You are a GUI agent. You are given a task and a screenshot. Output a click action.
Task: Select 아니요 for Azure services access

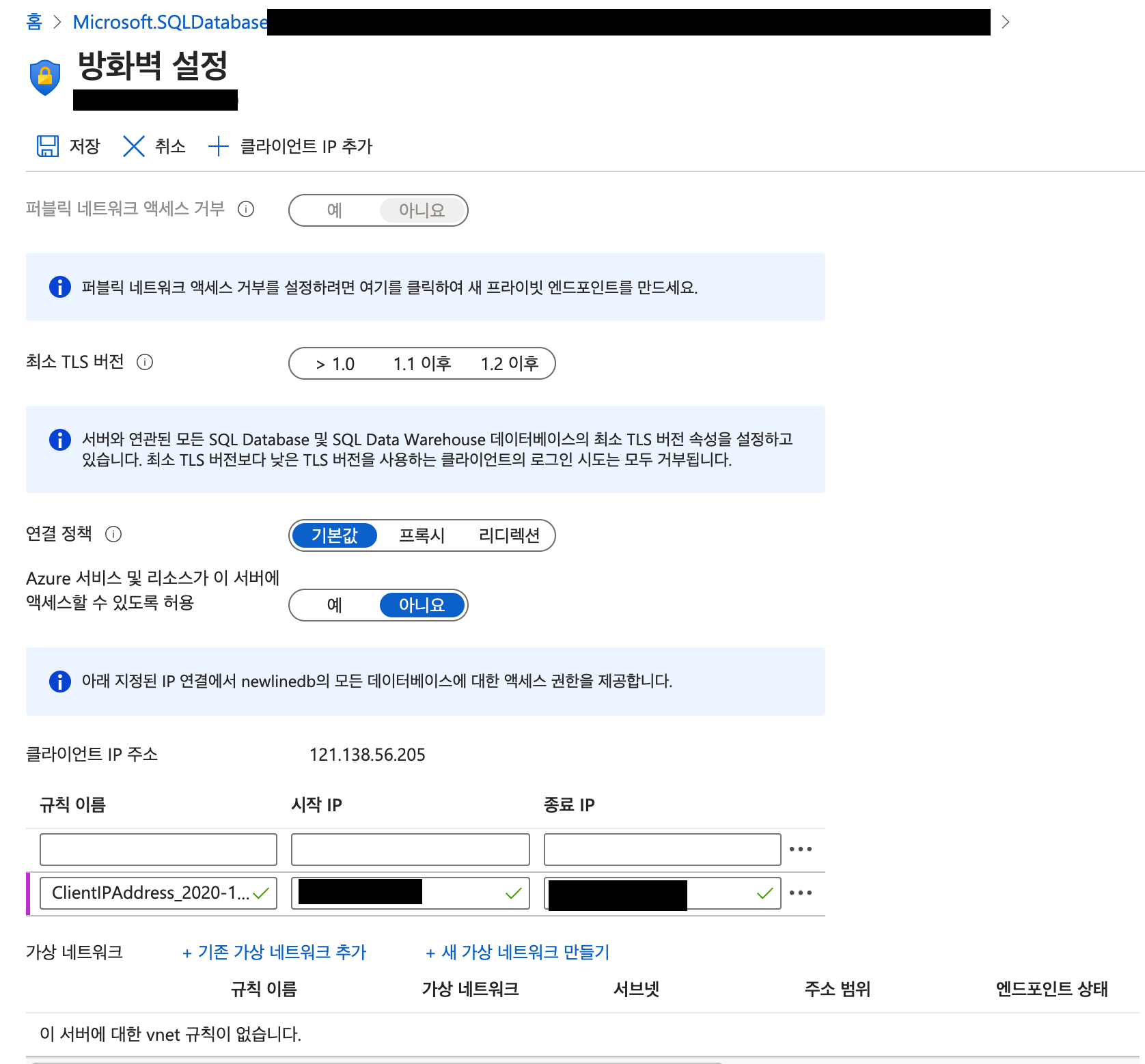pos(422,605)
